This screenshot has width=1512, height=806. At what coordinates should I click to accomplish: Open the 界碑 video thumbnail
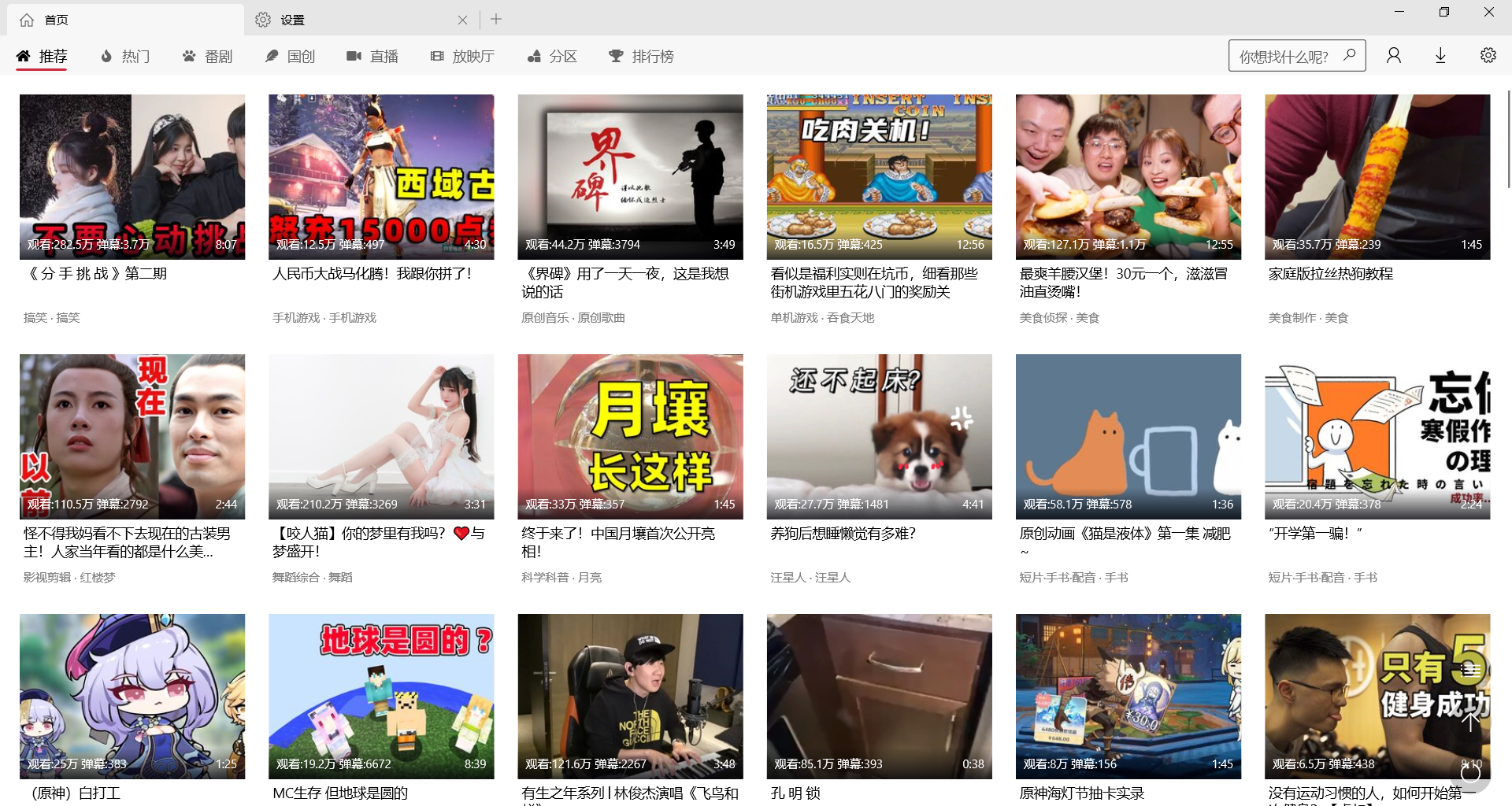pos(630,176)
